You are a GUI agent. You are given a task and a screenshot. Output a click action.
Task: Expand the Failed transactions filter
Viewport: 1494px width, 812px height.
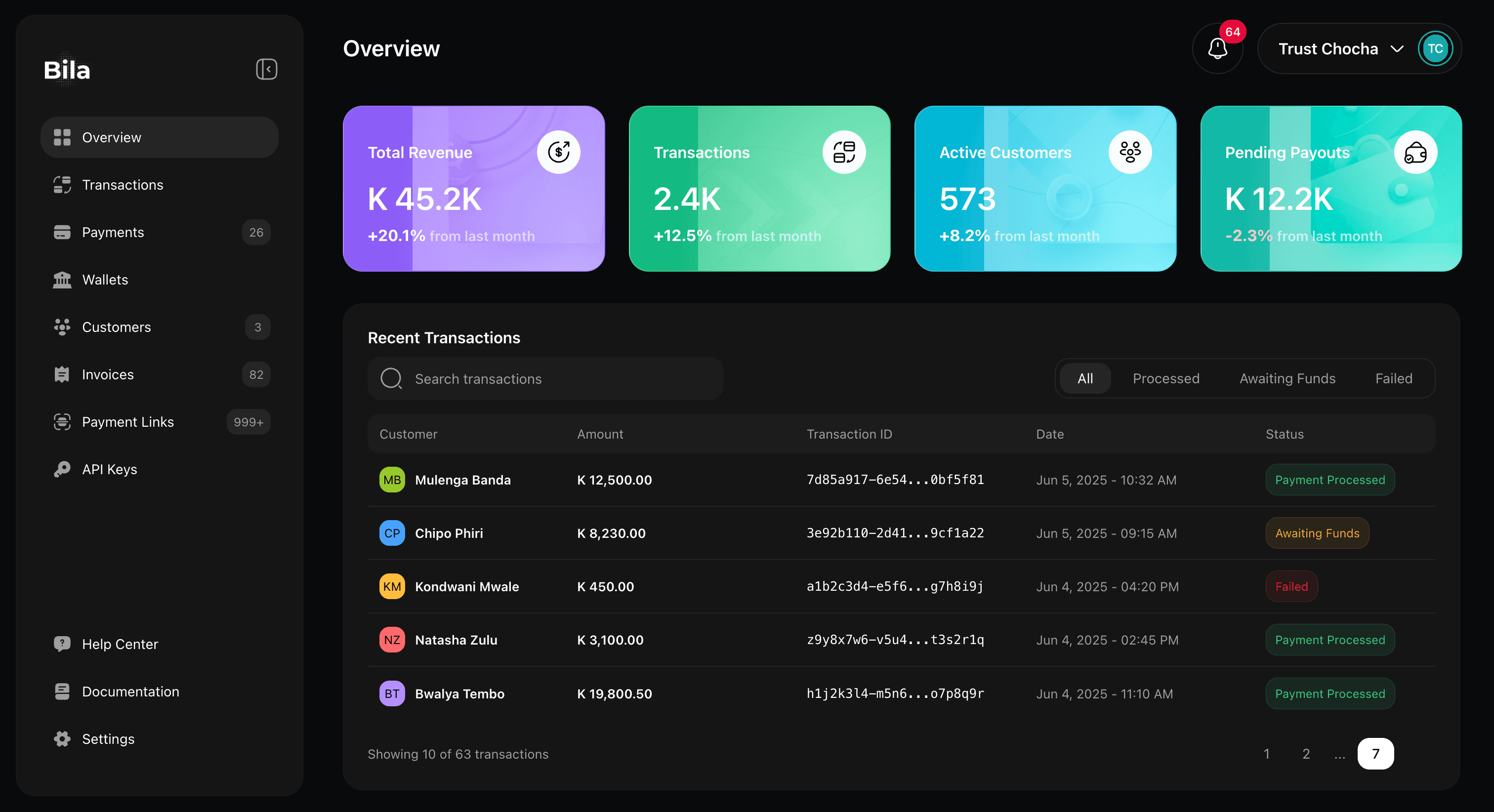click(x=1394, y=378)
